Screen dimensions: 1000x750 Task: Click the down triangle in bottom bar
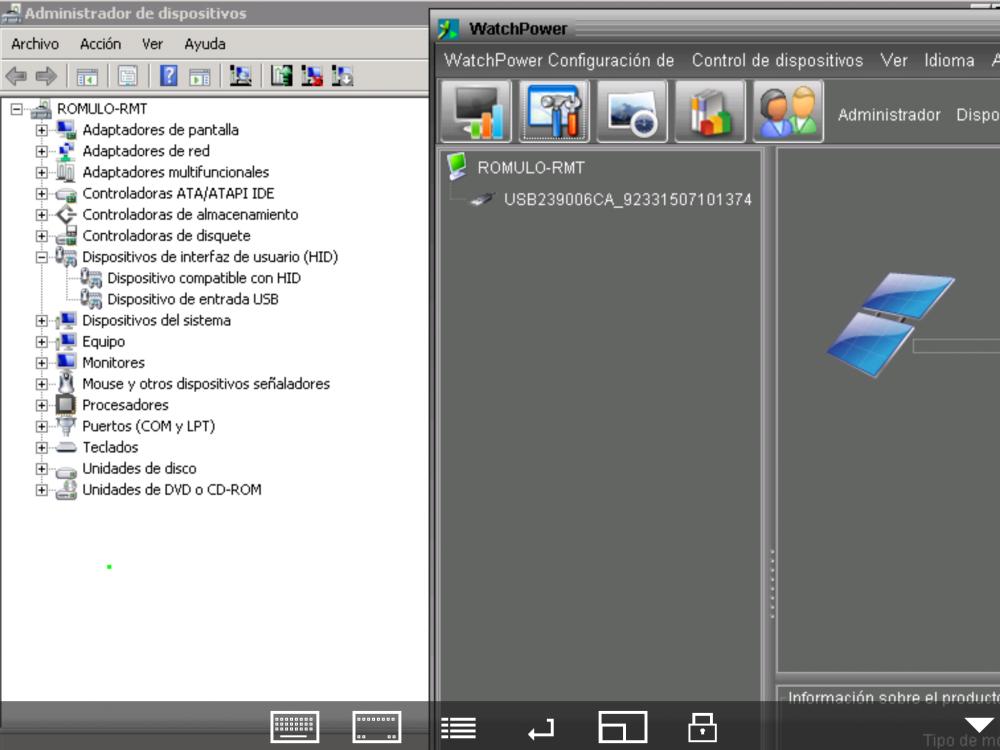[980, 724]
